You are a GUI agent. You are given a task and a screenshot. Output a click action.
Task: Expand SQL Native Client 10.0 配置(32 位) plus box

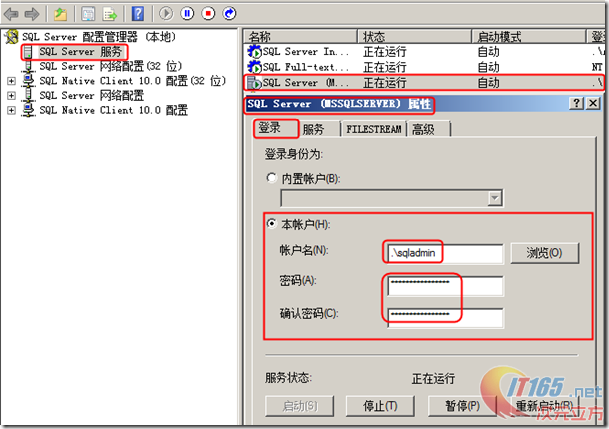[11, 81]
